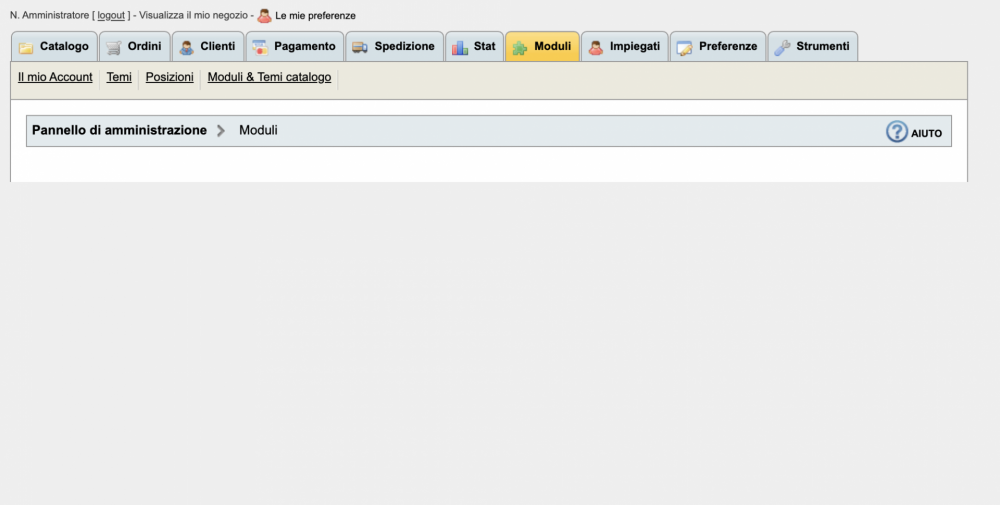The width and height of the screenshot is (1000, 505).
Task: Open Le mie preferenze link
Action: [x=315, y=15]
